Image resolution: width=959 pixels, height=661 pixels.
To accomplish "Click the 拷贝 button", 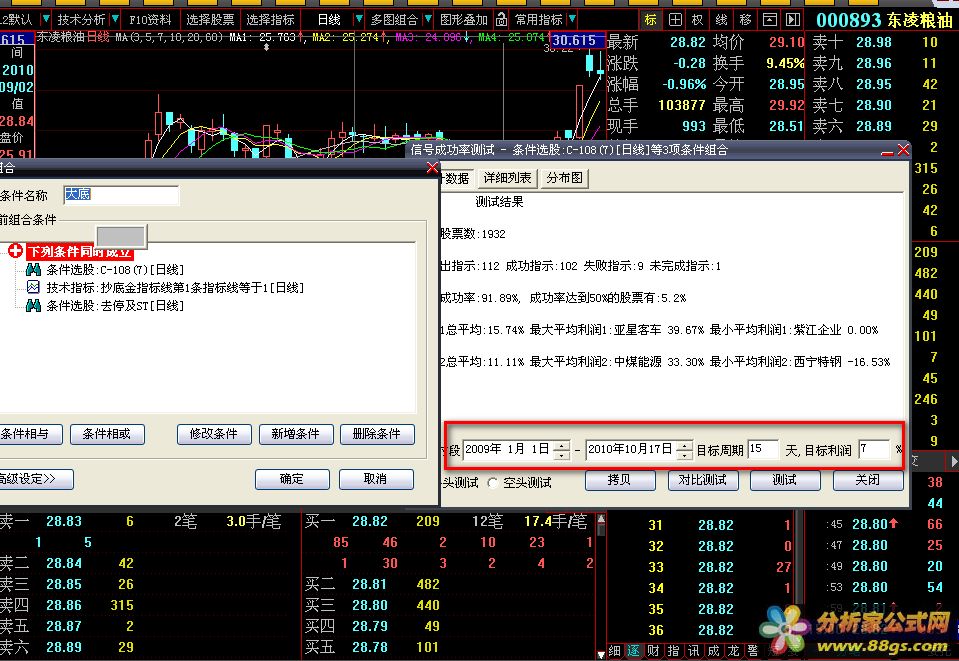I will (x=620, y=480).
